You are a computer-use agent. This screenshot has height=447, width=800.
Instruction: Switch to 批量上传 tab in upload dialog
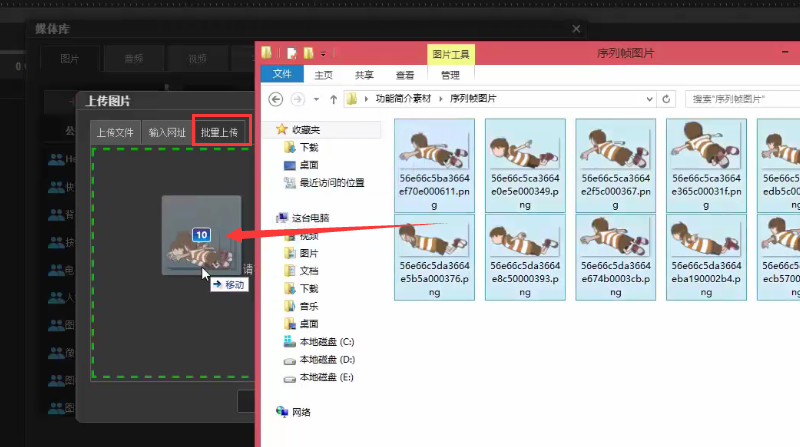tap(219, 133)
